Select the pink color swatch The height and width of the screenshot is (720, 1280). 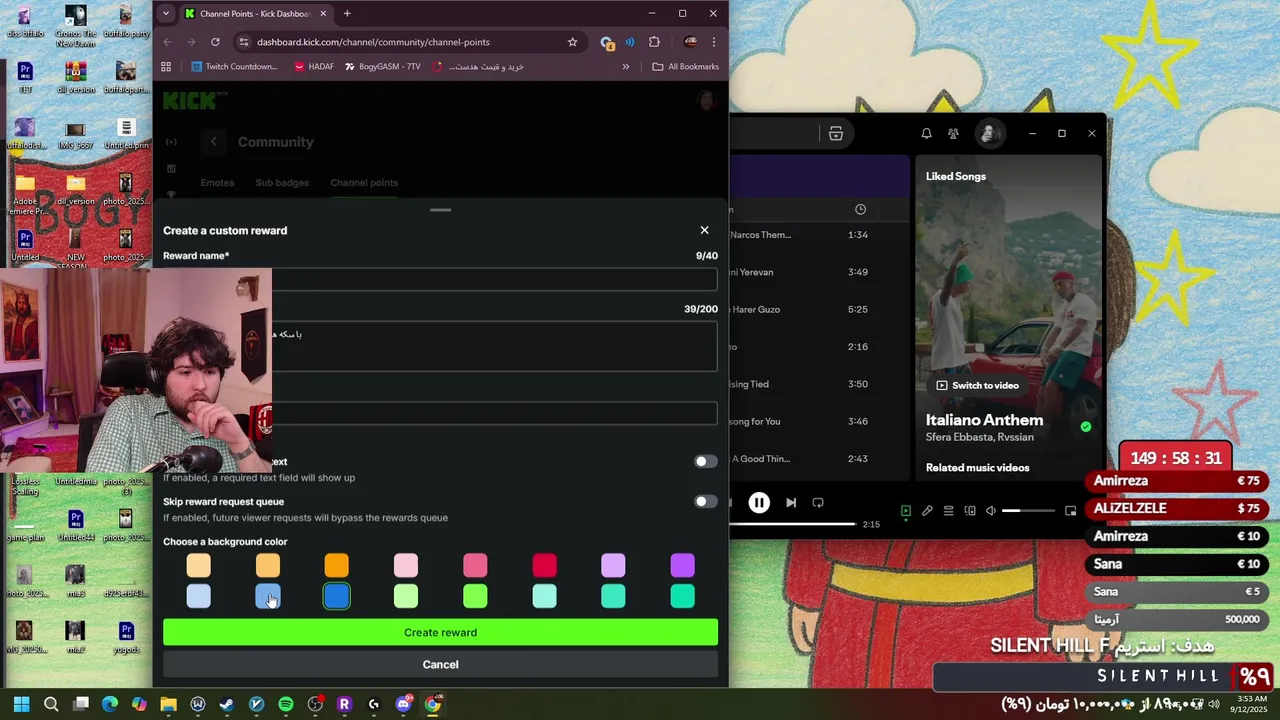475,566
